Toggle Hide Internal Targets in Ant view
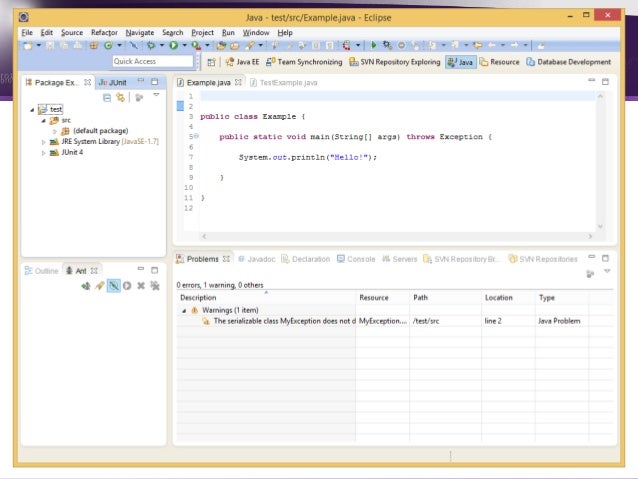 [113, 286]
